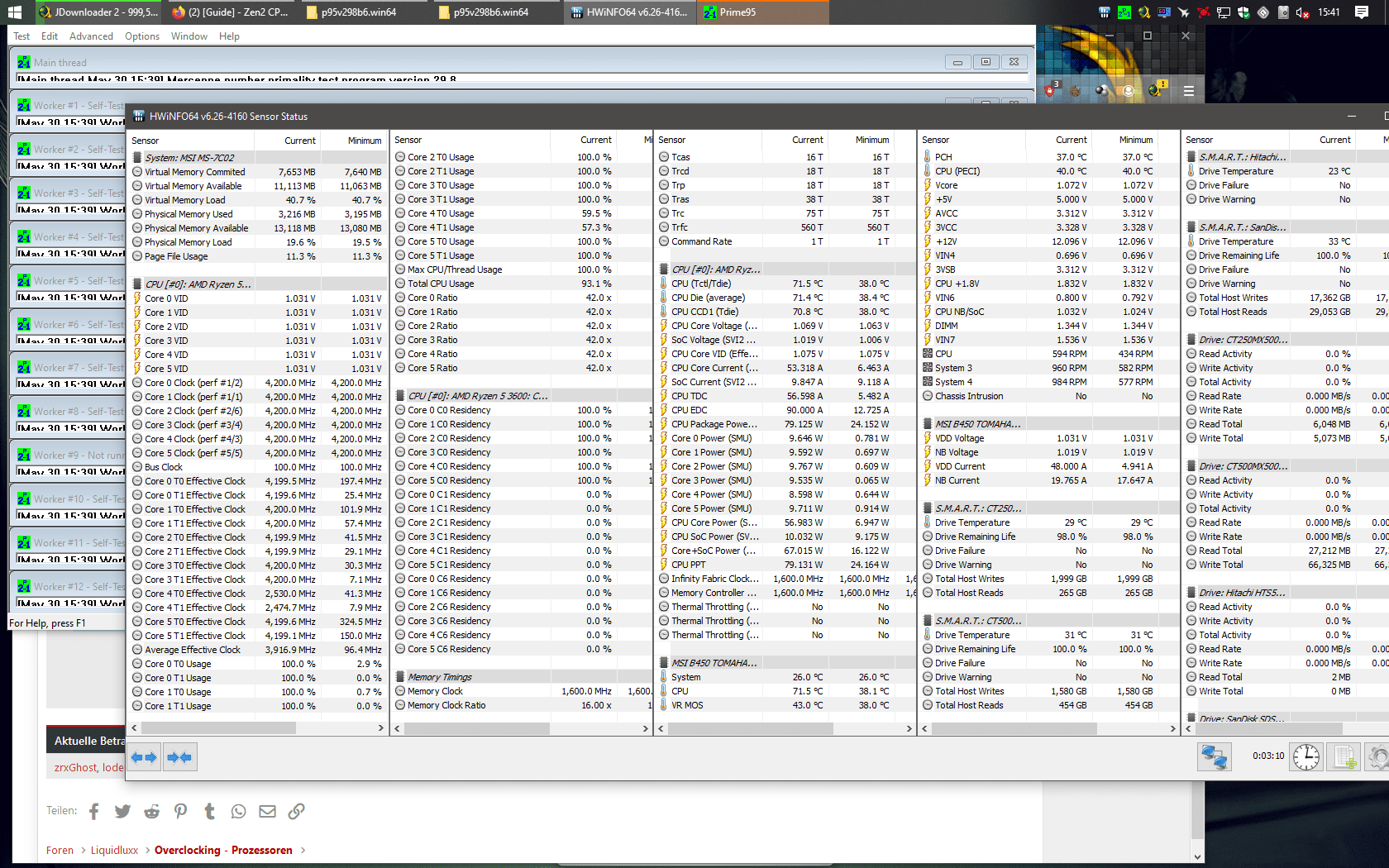1389x868 pixels.
Task: Select the Worker #9 Not running window title
Action: click(x=79, y=455)
